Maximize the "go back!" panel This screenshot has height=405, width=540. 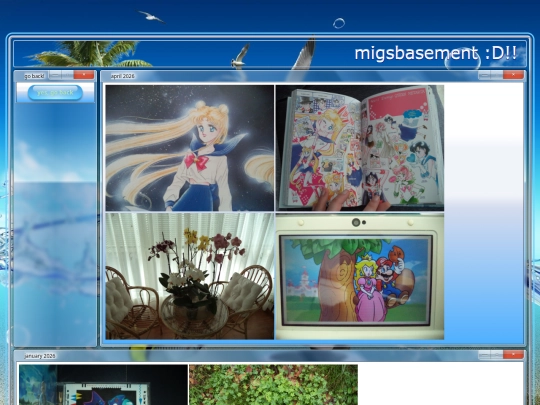(68, 75)
